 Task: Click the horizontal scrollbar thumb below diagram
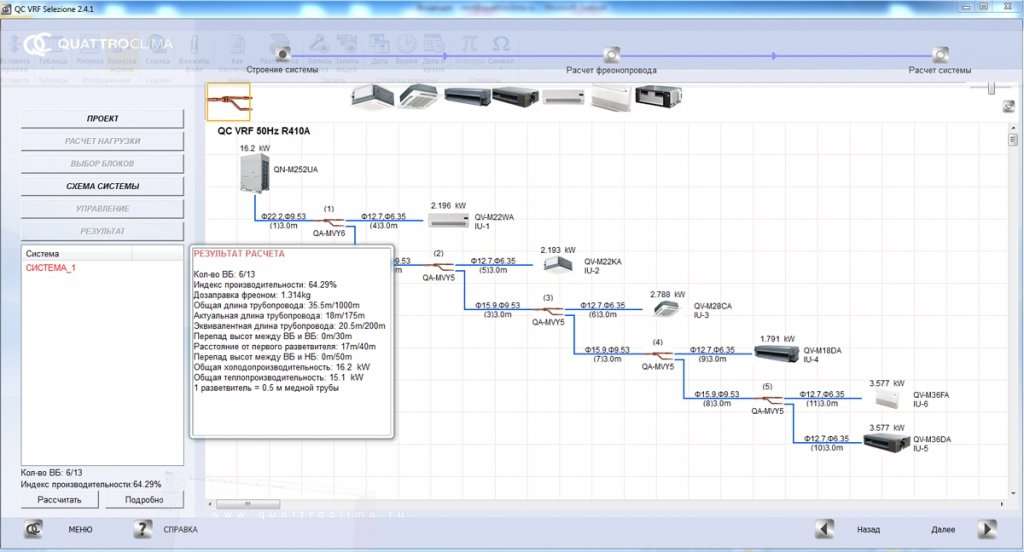coord(248,504)
